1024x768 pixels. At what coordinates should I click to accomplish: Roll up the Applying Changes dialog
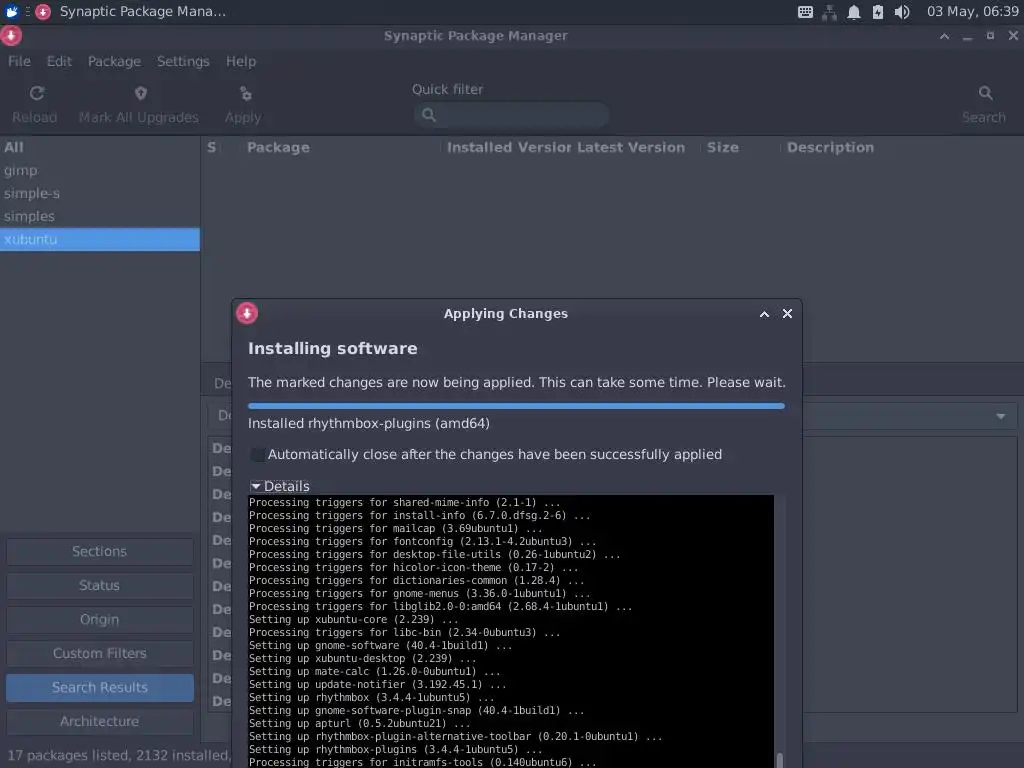(764, 314)
